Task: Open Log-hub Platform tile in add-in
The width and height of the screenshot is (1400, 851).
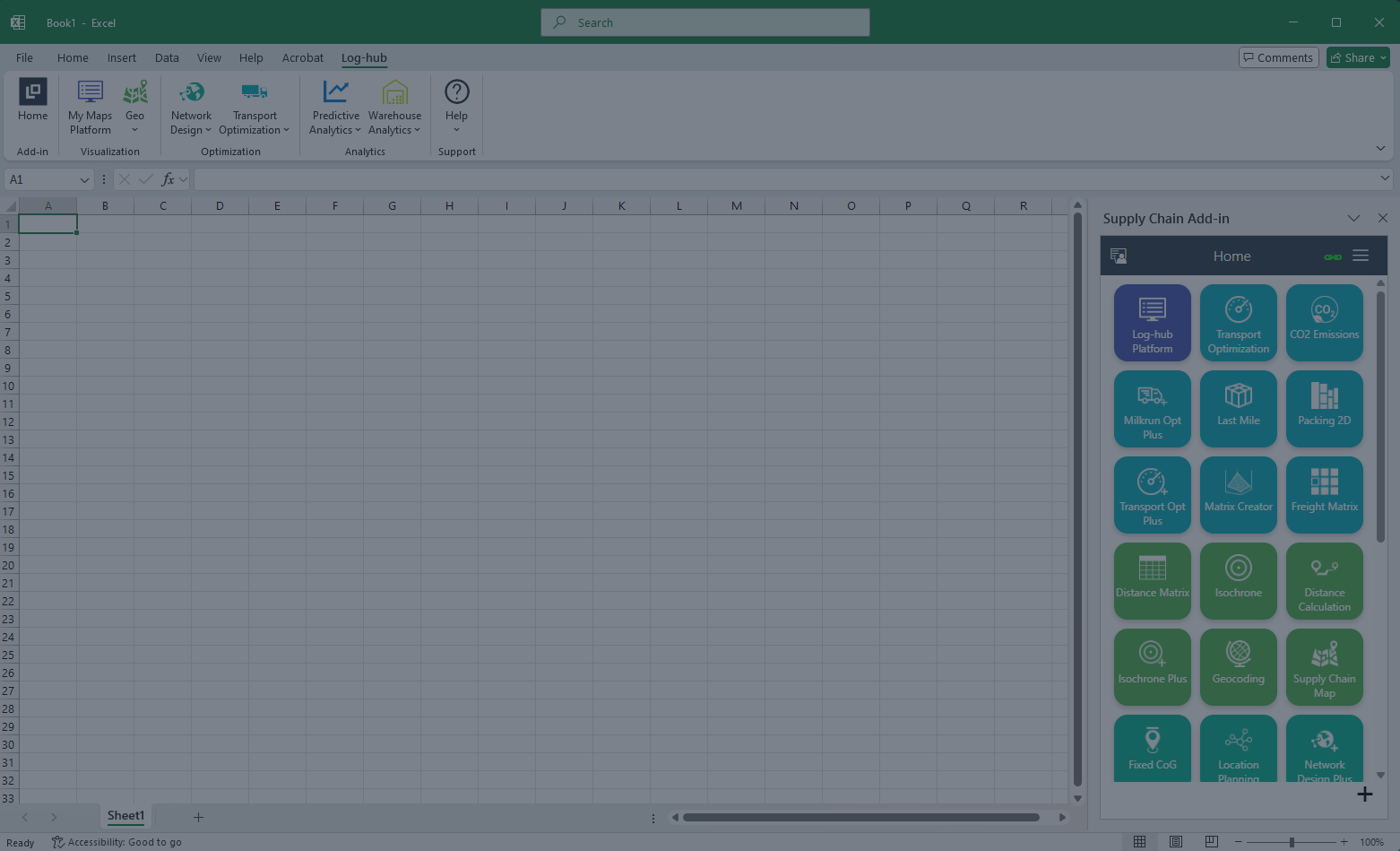Action: (1153, 323)
